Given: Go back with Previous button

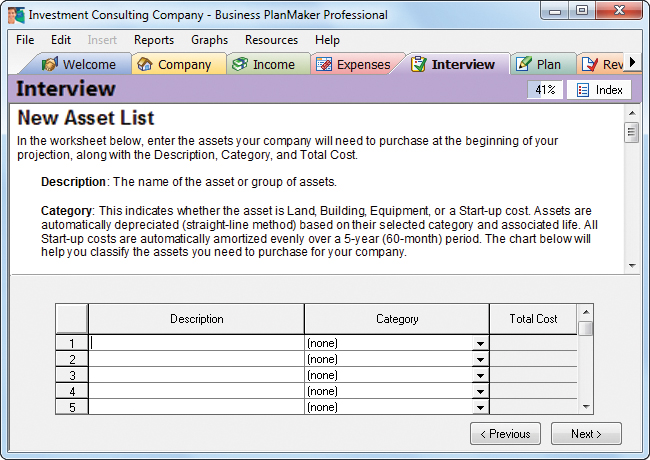Looking at the screenshot, I should tap(505, 434).
